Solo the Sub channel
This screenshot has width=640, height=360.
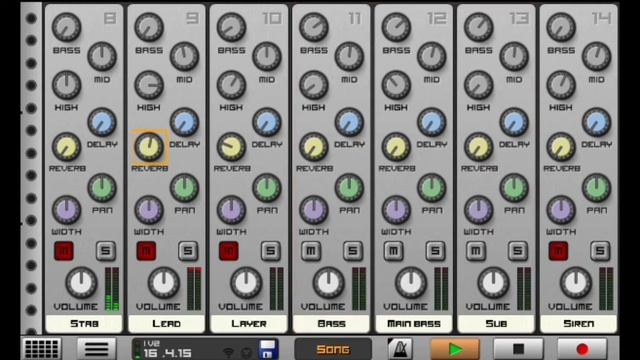point(518,251)
